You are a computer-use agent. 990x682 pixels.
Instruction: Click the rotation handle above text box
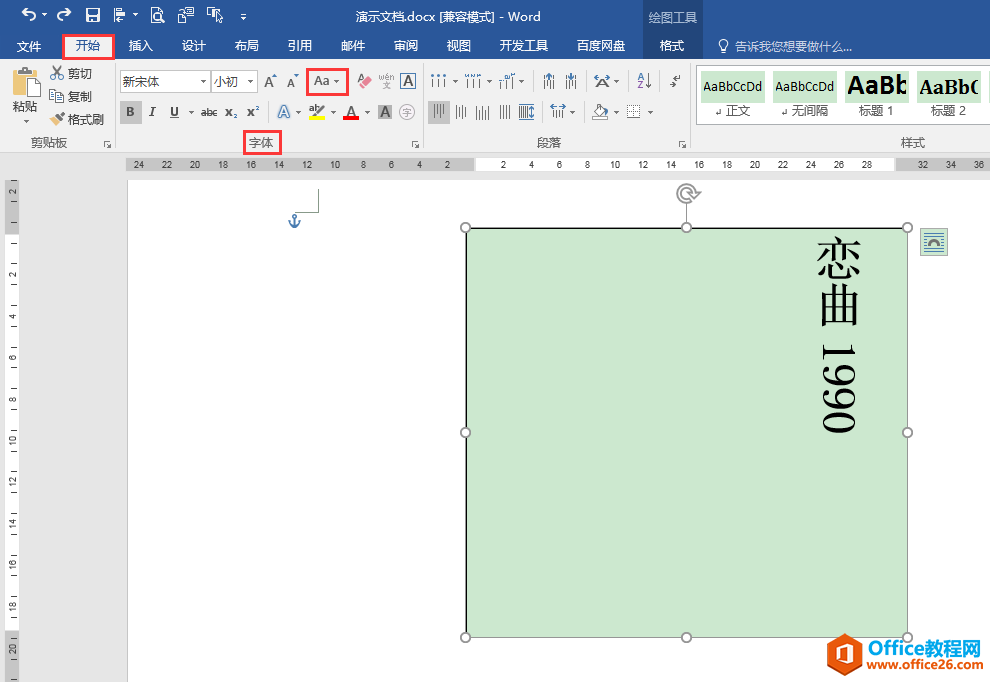pyautogui.click(x=686, y=193)
